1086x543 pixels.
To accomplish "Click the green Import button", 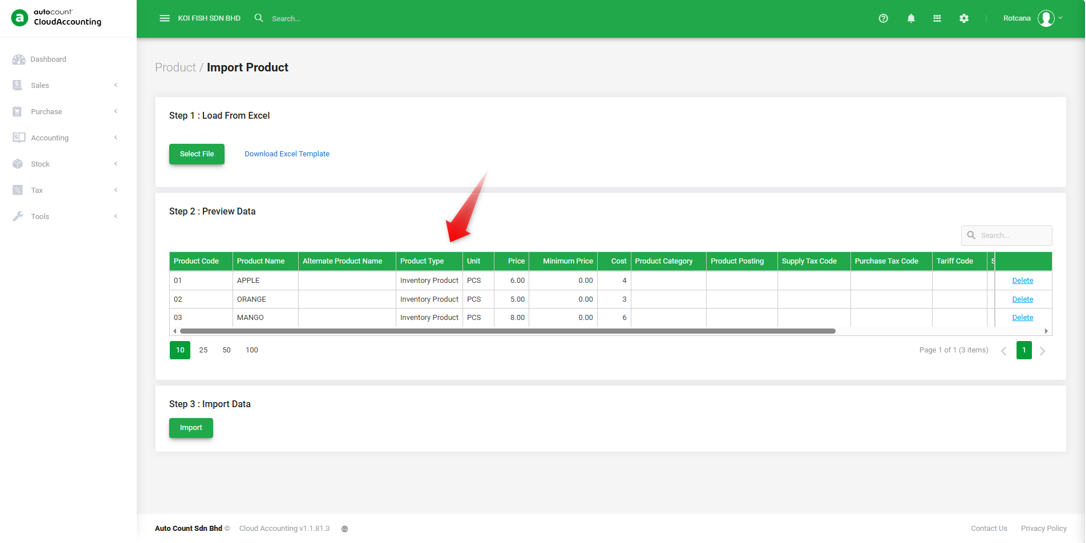I will [x=191, y=428].
